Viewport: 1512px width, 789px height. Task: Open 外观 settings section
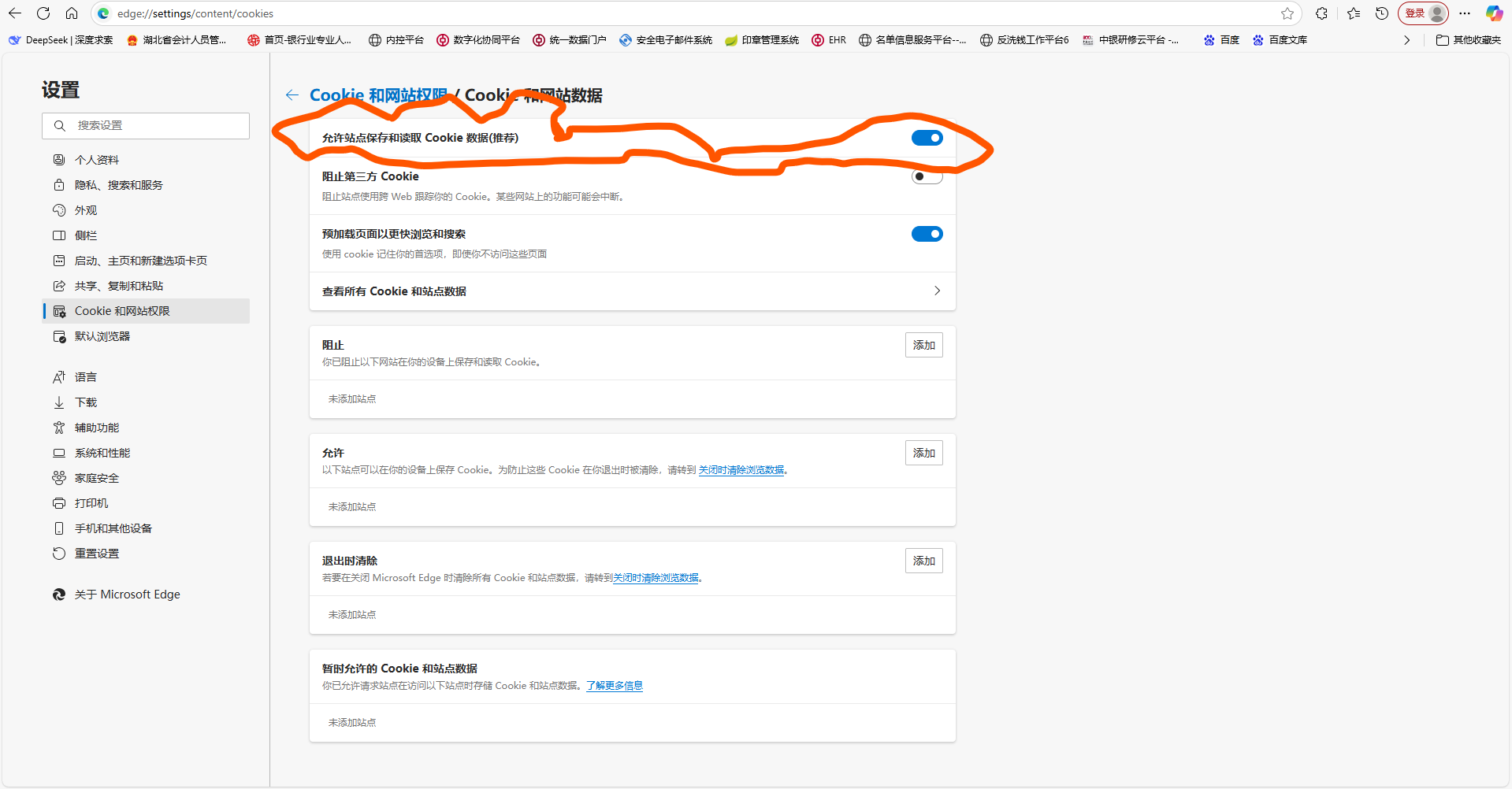tap(146, 210)
